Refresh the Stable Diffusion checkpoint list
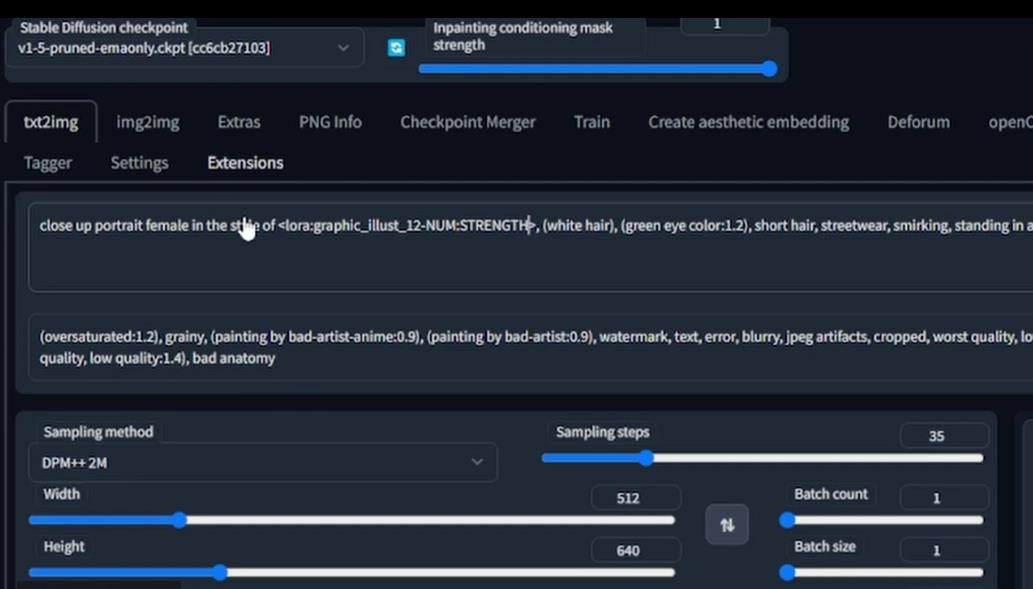Viewport: 1033px width, 589px height. pos(396,47)
